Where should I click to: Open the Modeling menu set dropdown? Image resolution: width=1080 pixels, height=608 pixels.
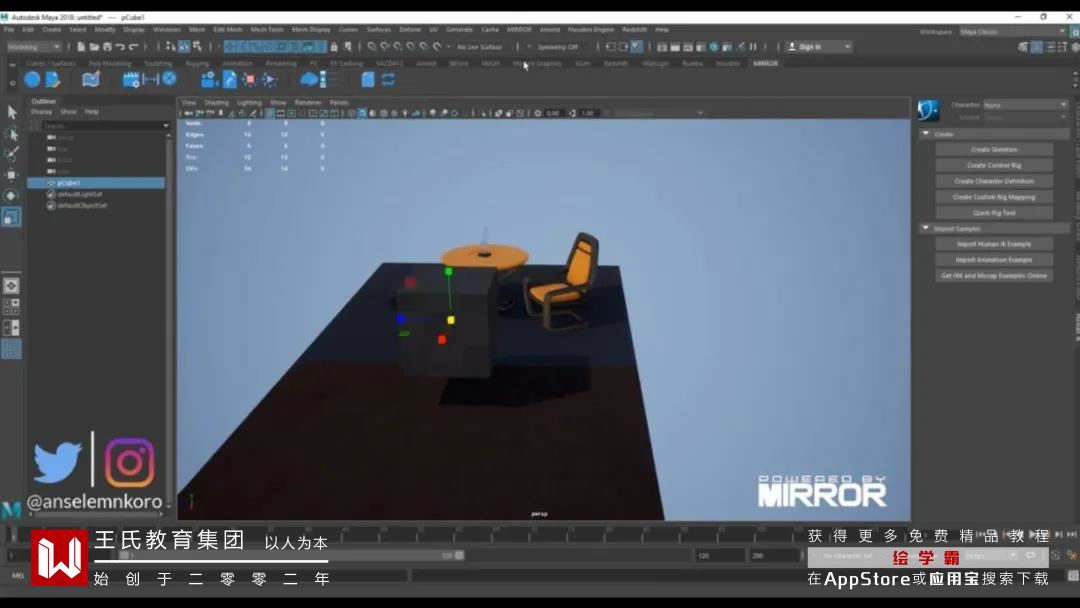click(34, 47)
